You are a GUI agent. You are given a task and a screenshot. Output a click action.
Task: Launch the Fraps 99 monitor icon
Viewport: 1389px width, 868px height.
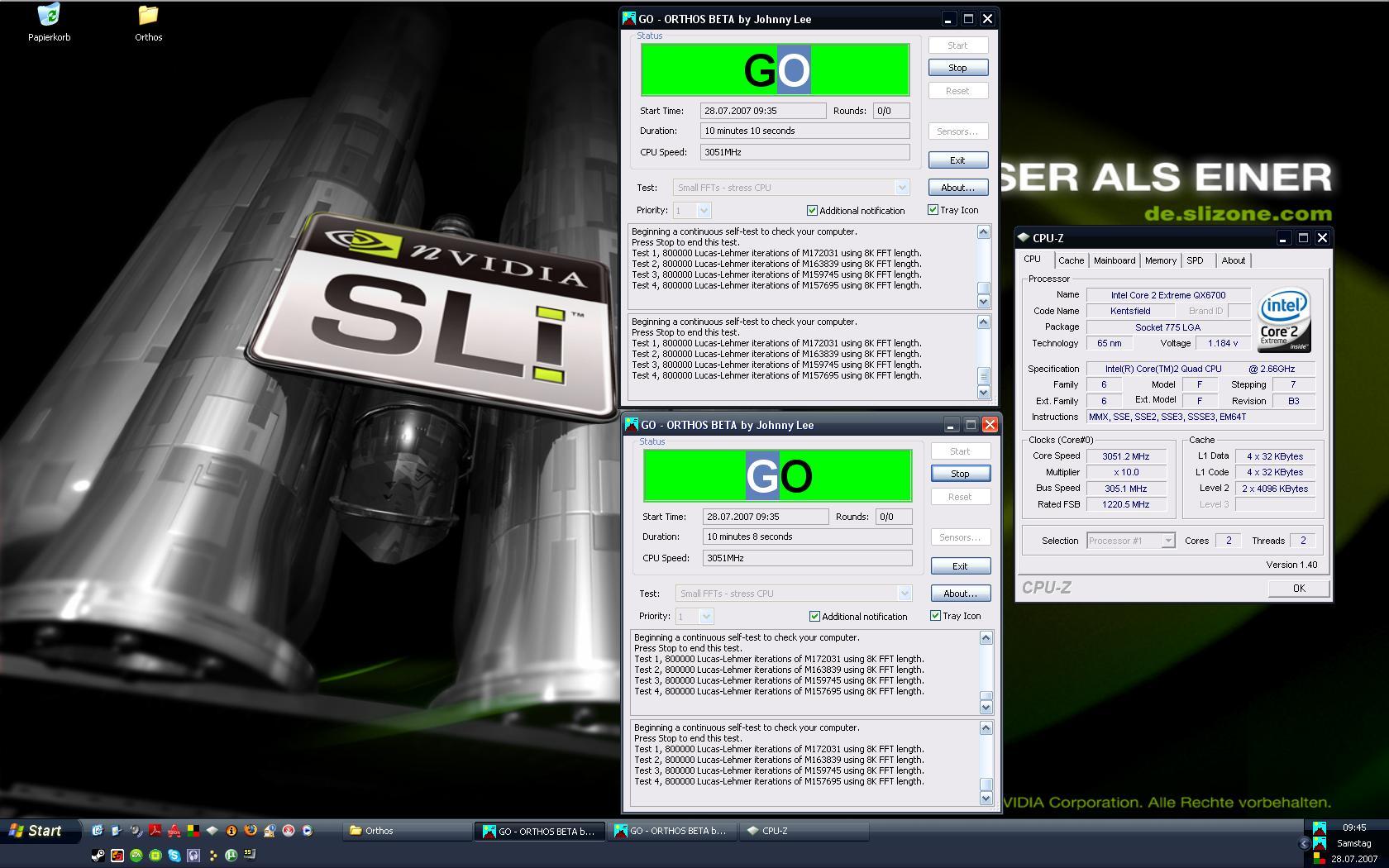[x=250, y=855]
